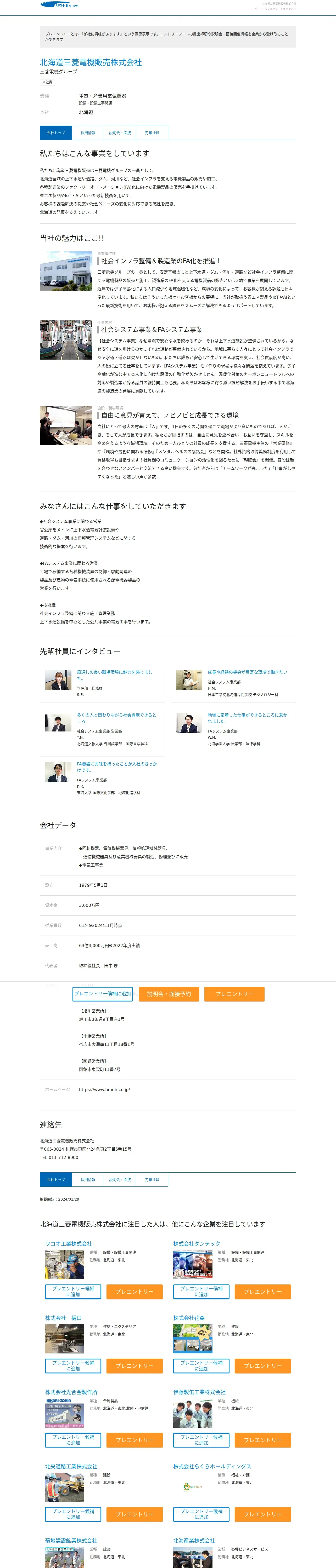Click the 北央道路工業株式会社 thumbnail image
336x1568 pixels.
point(65,1486)
